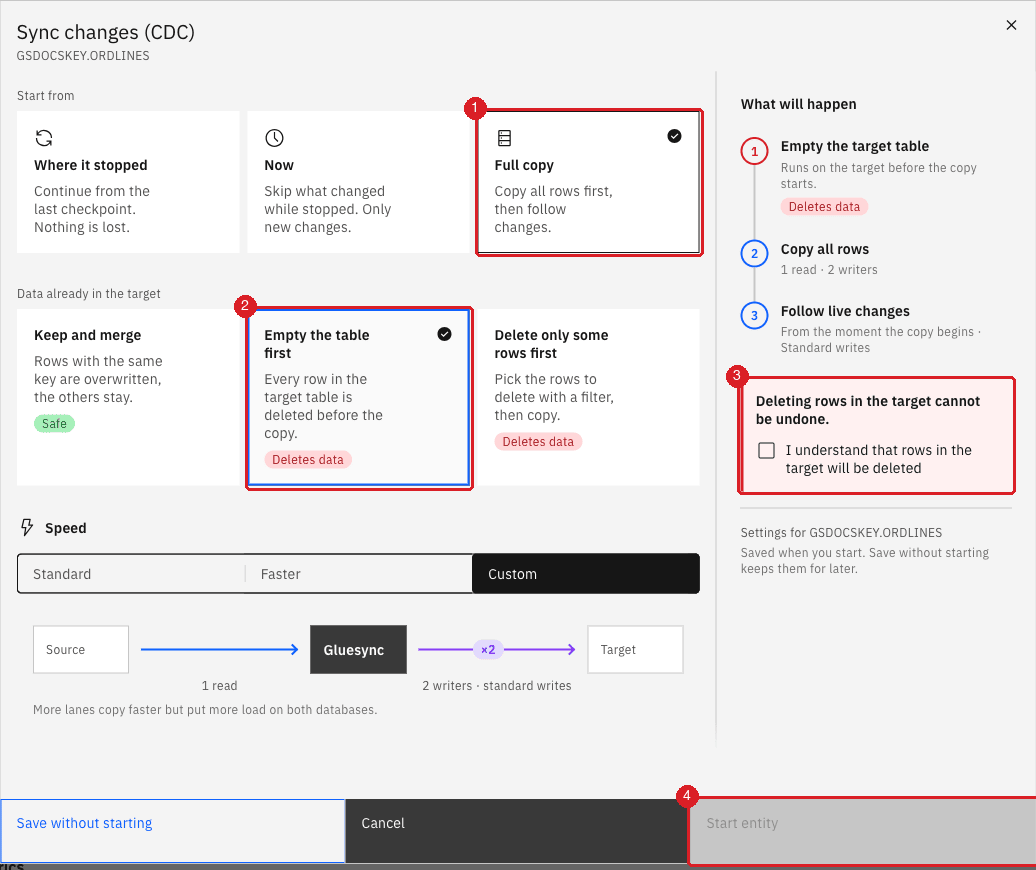Click the '1 read' label under the diagram
The height and width of the screenshot is (870, 1036).
[x=219, y=686]
